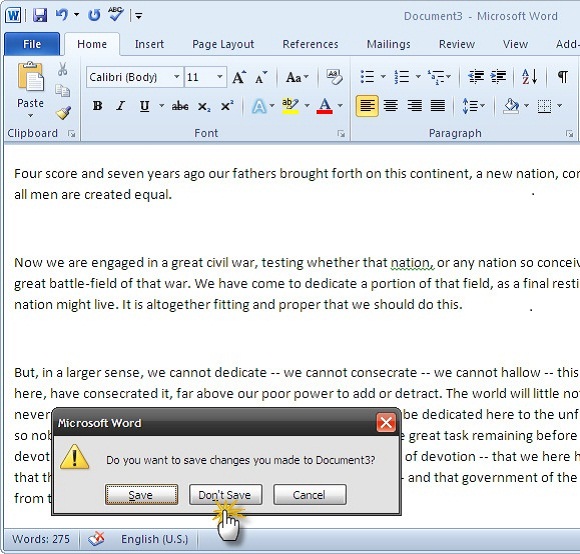
Task: Expand the Paste options arrow
Action: (30, 116)
